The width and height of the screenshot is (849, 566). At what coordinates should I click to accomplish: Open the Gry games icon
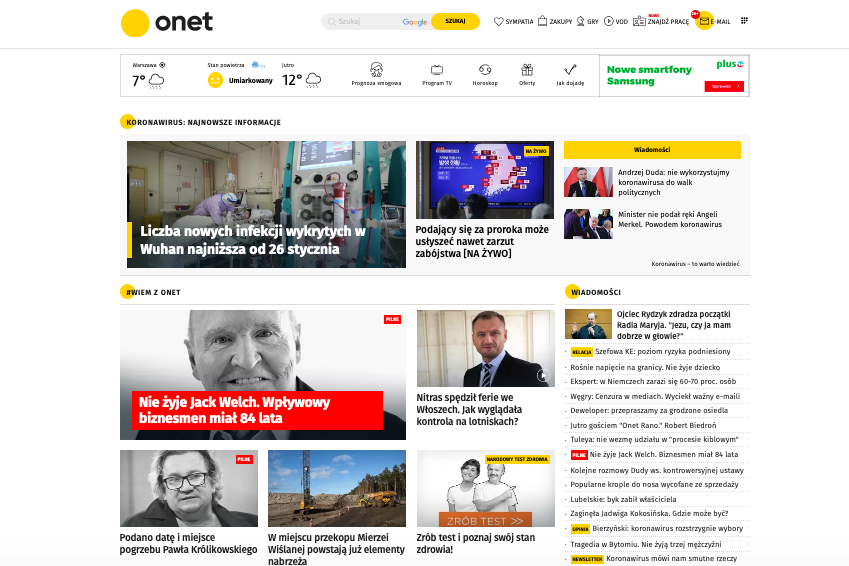(x=580, y=21)
